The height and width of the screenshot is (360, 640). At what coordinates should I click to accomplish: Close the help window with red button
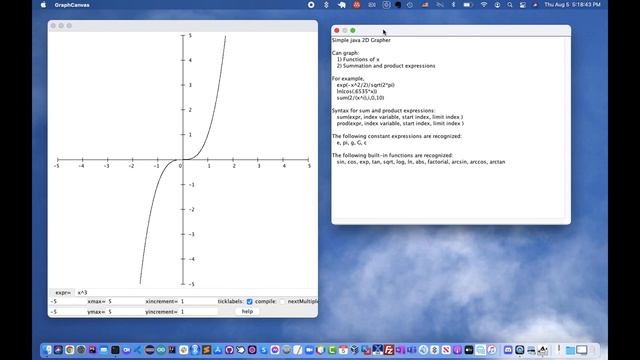(337, 31)
